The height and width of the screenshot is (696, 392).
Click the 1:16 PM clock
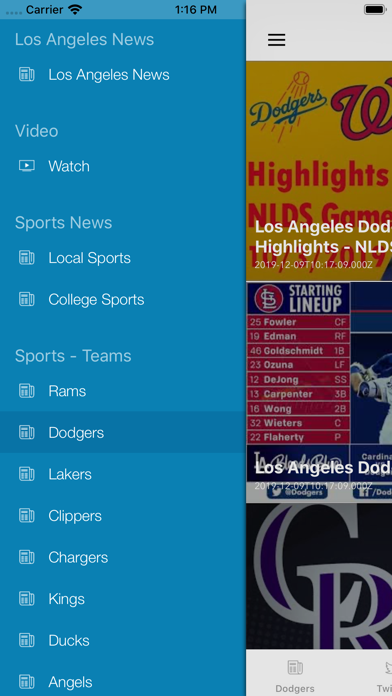point(196,9)
